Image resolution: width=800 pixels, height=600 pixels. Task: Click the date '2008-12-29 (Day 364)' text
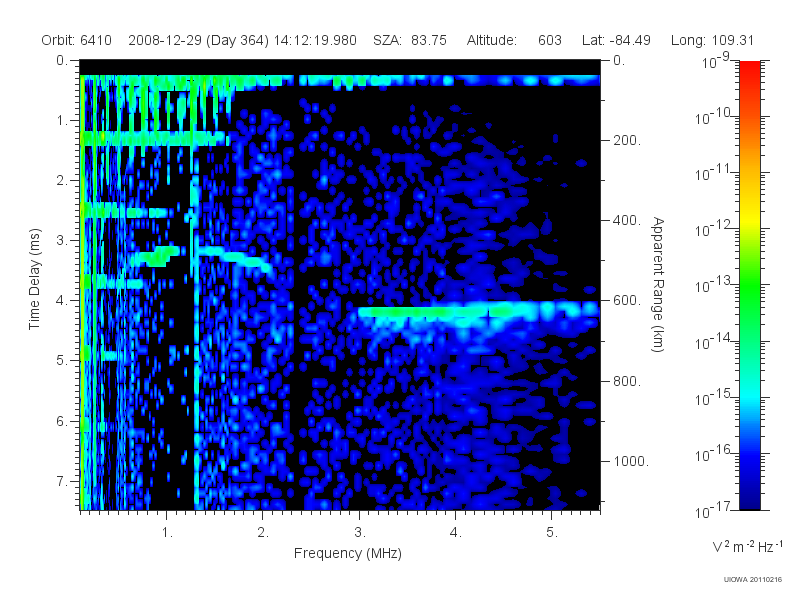coord(198,40)
